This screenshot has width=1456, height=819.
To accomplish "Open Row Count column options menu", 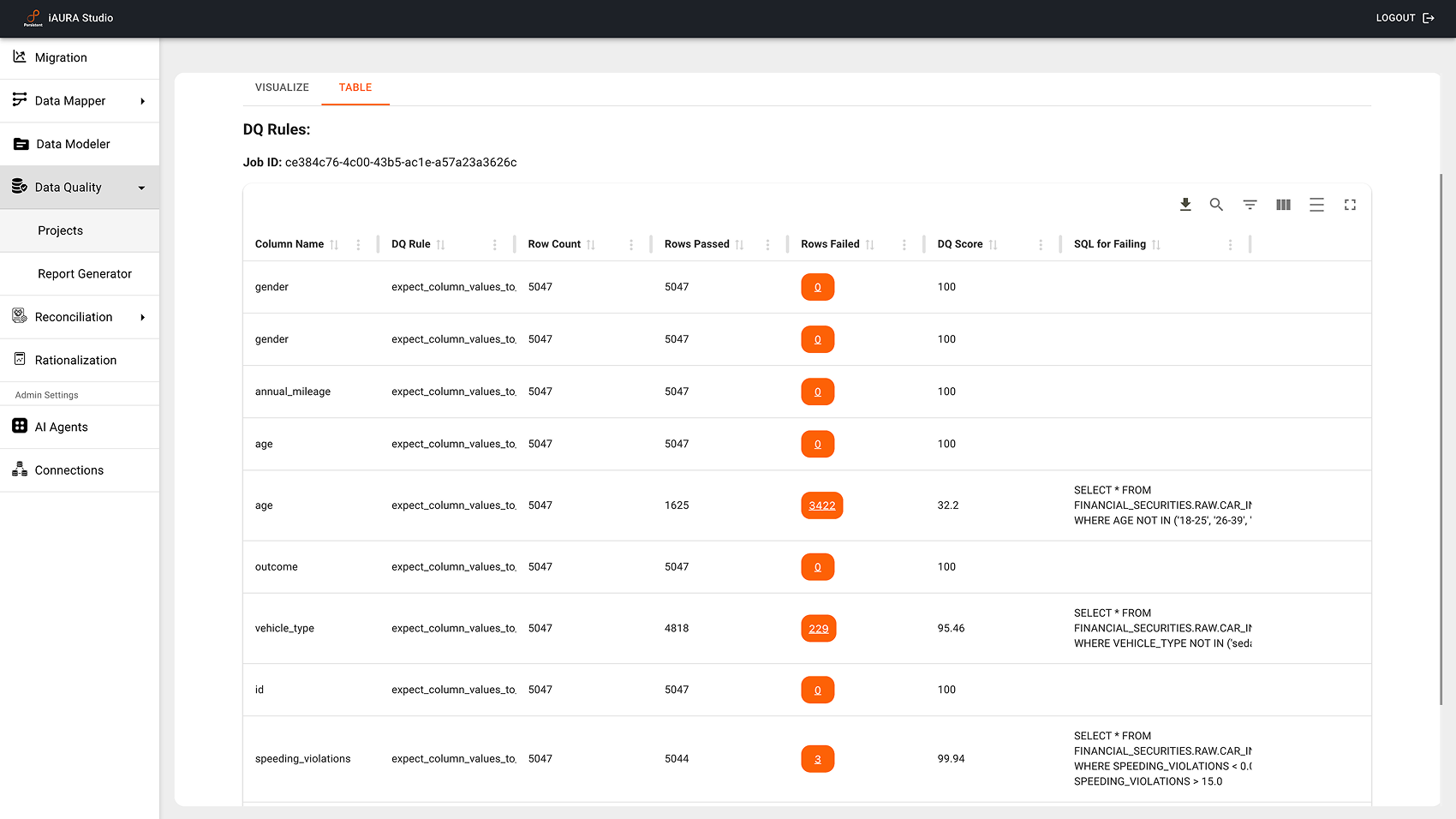I will click(x=631, y=245).
